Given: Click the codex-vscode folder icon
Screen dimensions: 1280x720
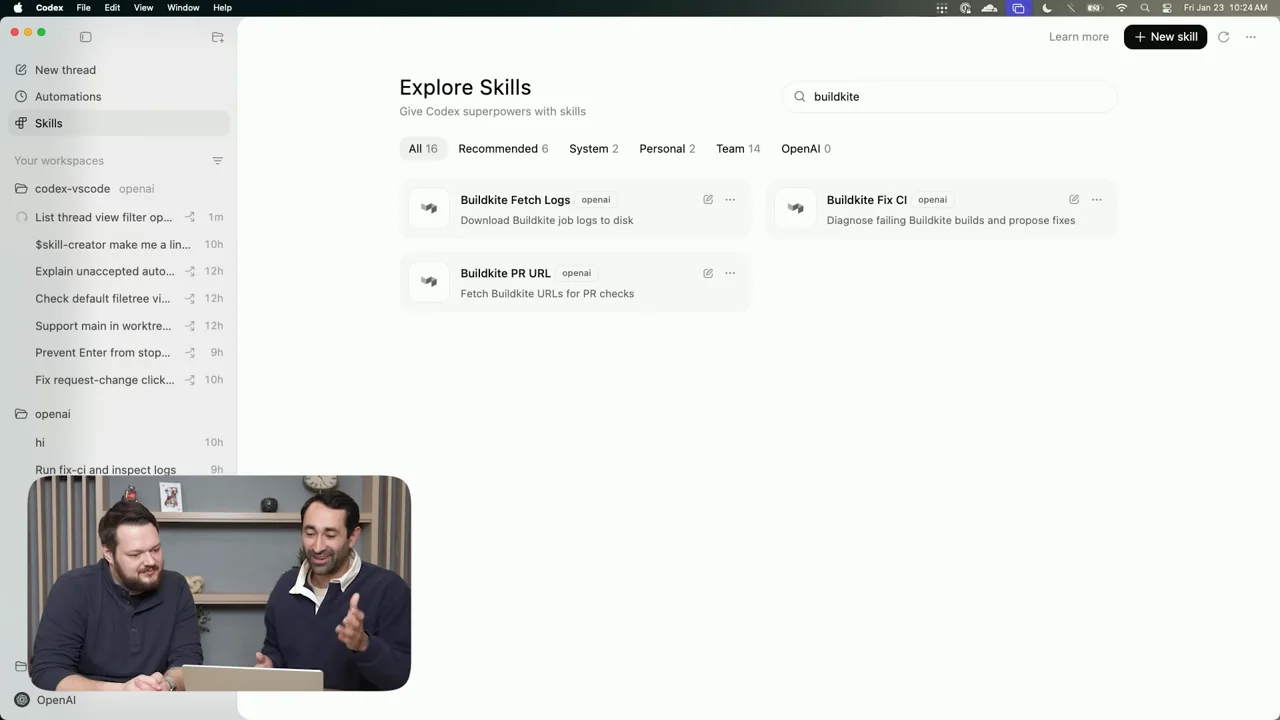Looking at the screenshot, I should (x=21, y=189).
